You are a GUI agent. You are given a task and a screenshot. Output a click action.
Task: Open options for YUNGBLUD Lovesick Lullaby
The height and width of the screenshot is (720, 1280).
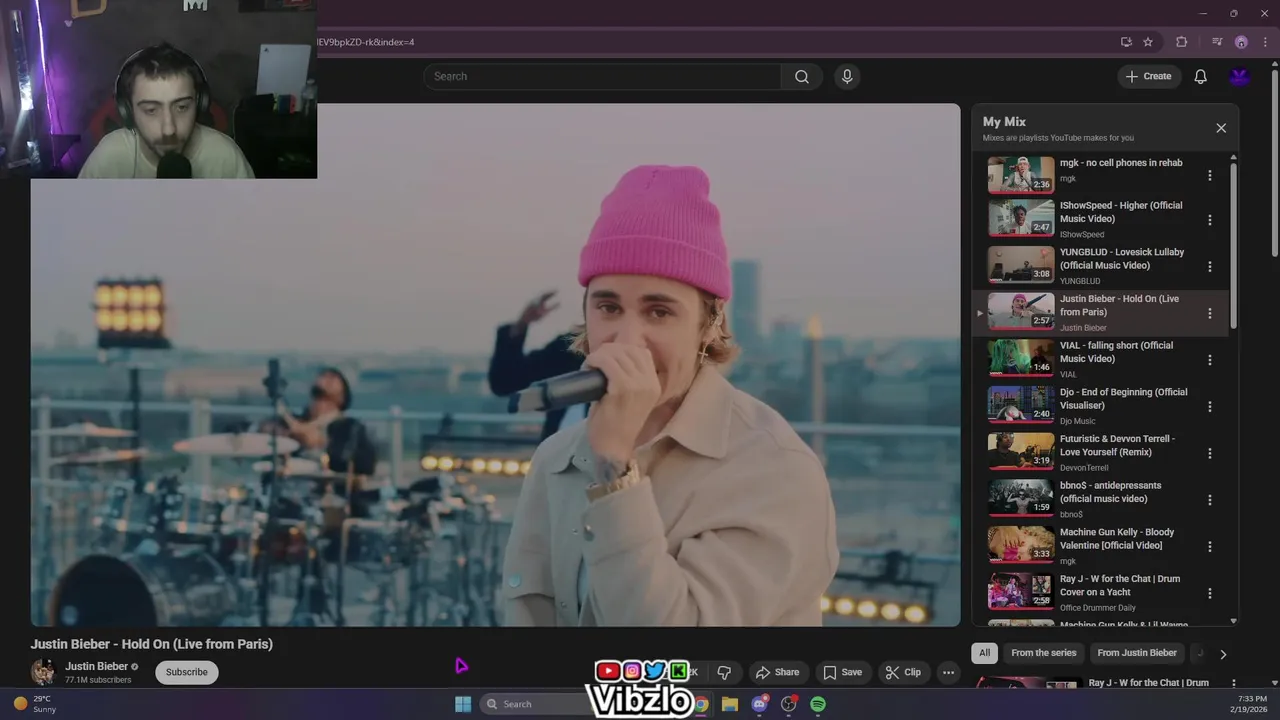coord(1209,267)
